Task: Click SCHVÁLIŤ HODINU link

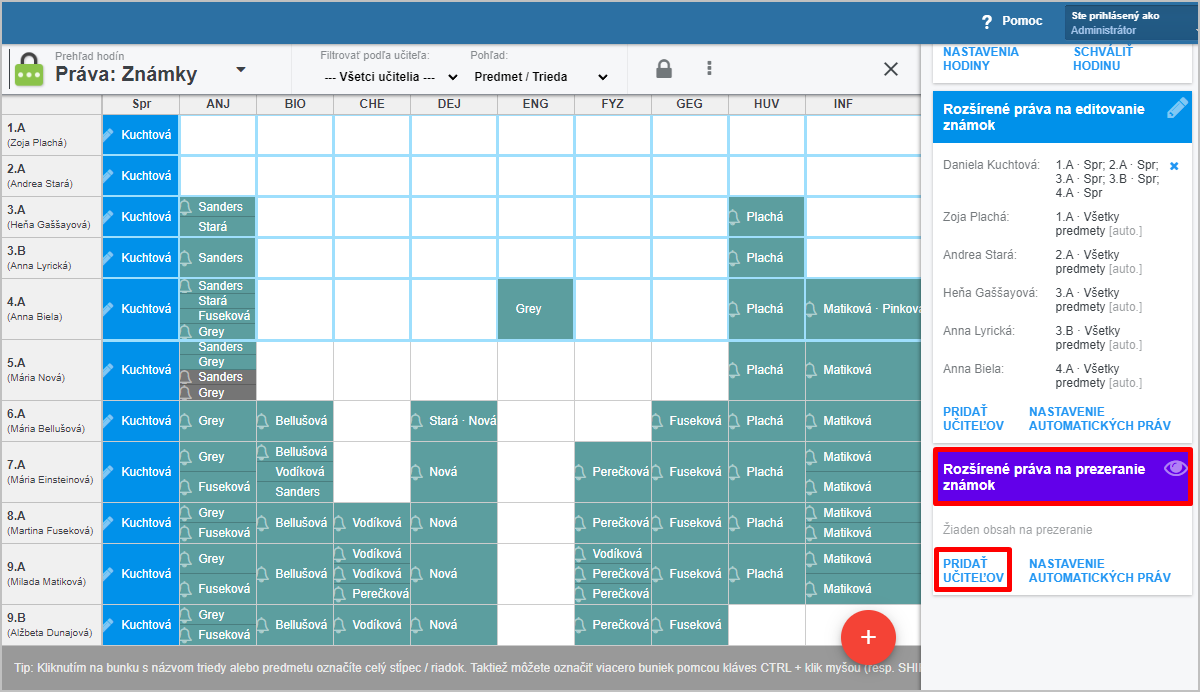Action: point(1103,59)
